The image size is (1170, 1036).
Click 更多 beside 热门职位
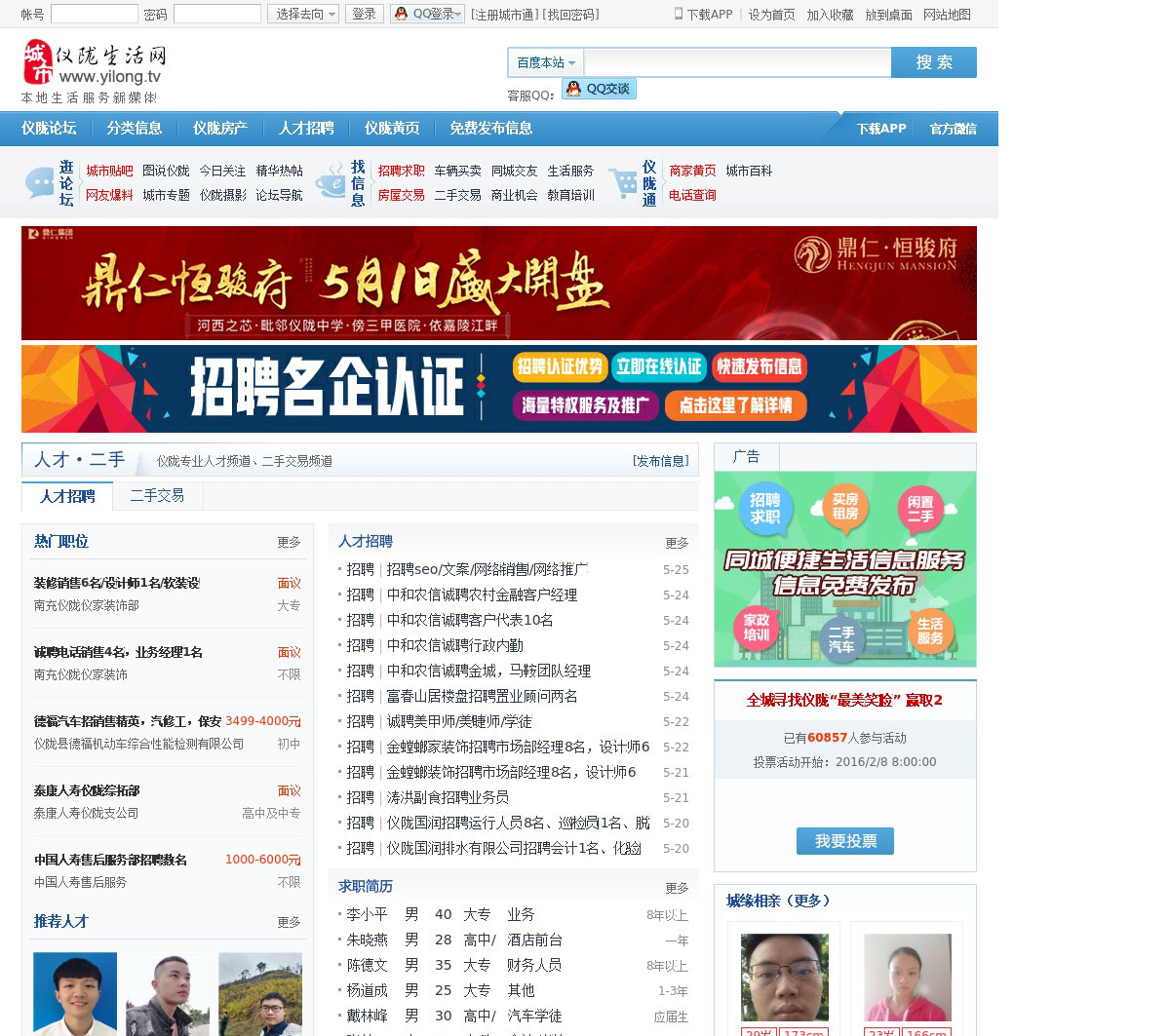289,542
